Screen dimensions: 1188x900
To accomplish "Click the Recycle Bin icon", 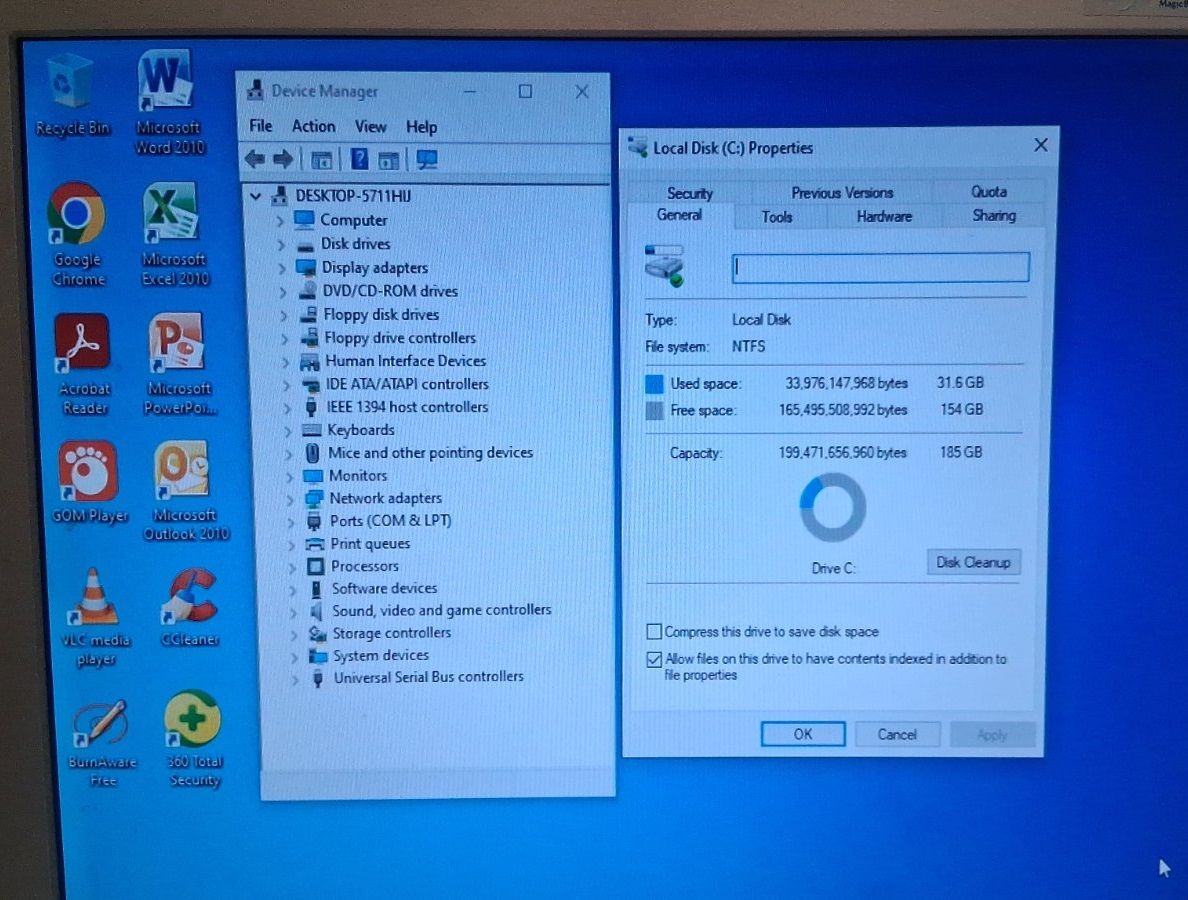I will (71, 82).
